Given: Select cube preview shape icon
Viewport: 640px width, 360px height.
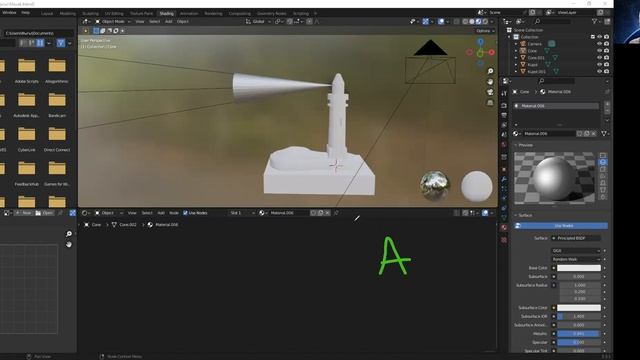Looking at the screenshot, I should tap(603, 169).
